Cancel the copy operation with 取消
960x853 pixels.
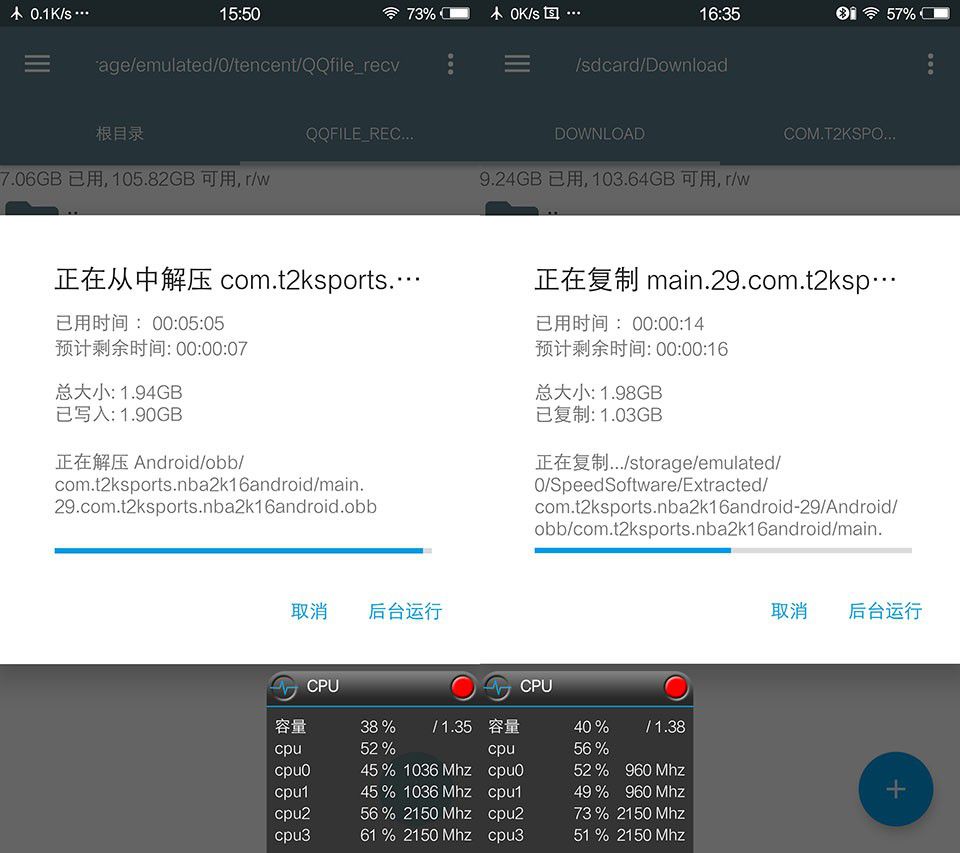click(x=790, y=611)
